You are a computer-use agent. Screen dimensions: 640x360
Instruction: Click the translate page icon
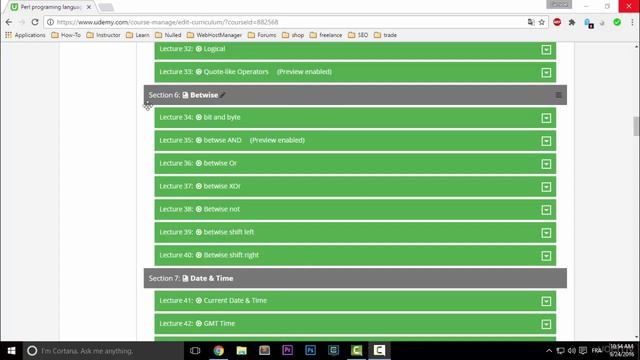(x=531, y=22)
